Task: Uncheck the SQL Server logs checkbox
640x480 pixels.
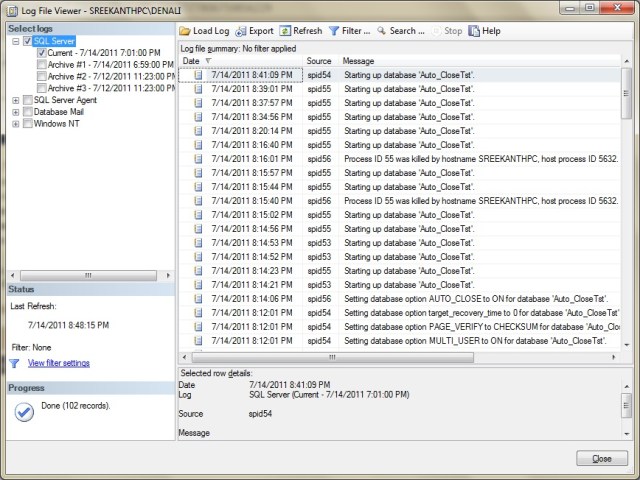Action: click(x=28, y=41)
